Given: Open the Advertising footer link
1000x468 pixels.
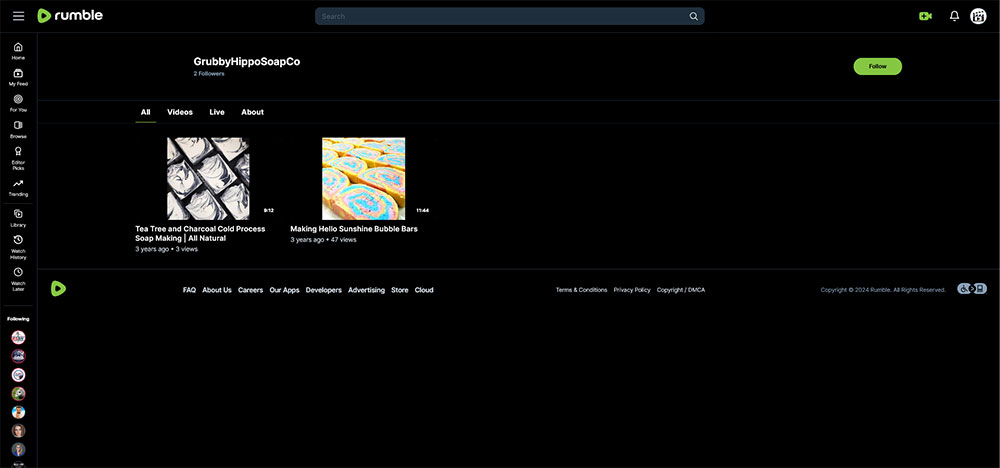Looking at the screenshot, I should [x=366, y=289].
